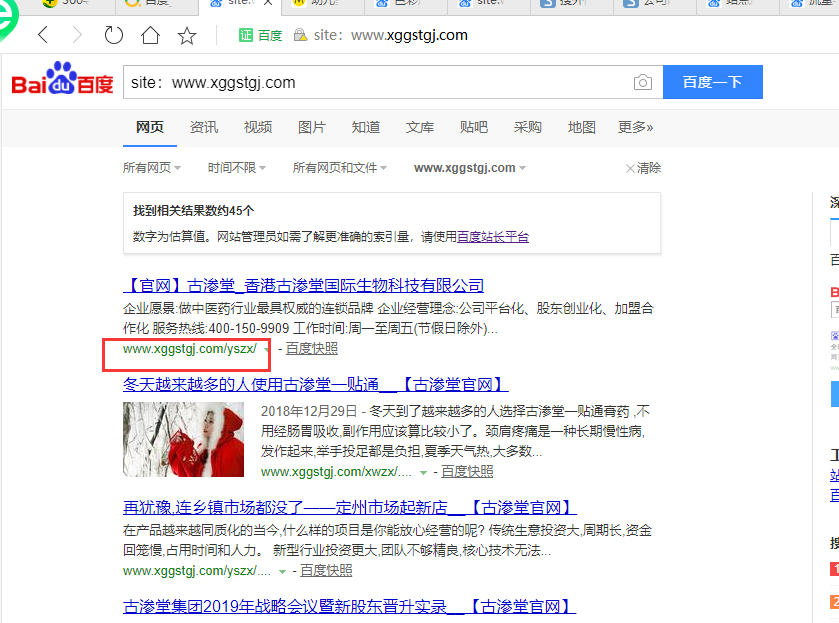Screen dimensions: 839x623
Task: Click the snippet text starting 数字为估算值
Action: pos(331,237)
